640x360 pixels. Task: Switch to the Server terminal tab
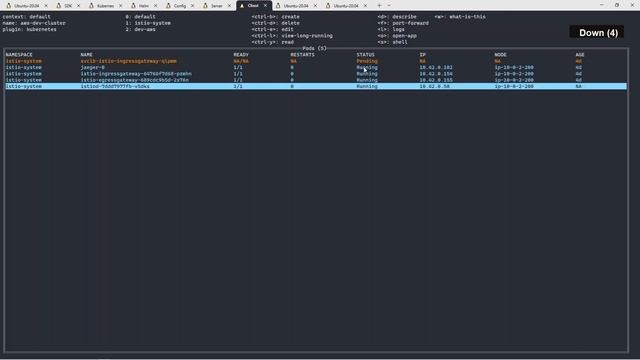[217, 6]
